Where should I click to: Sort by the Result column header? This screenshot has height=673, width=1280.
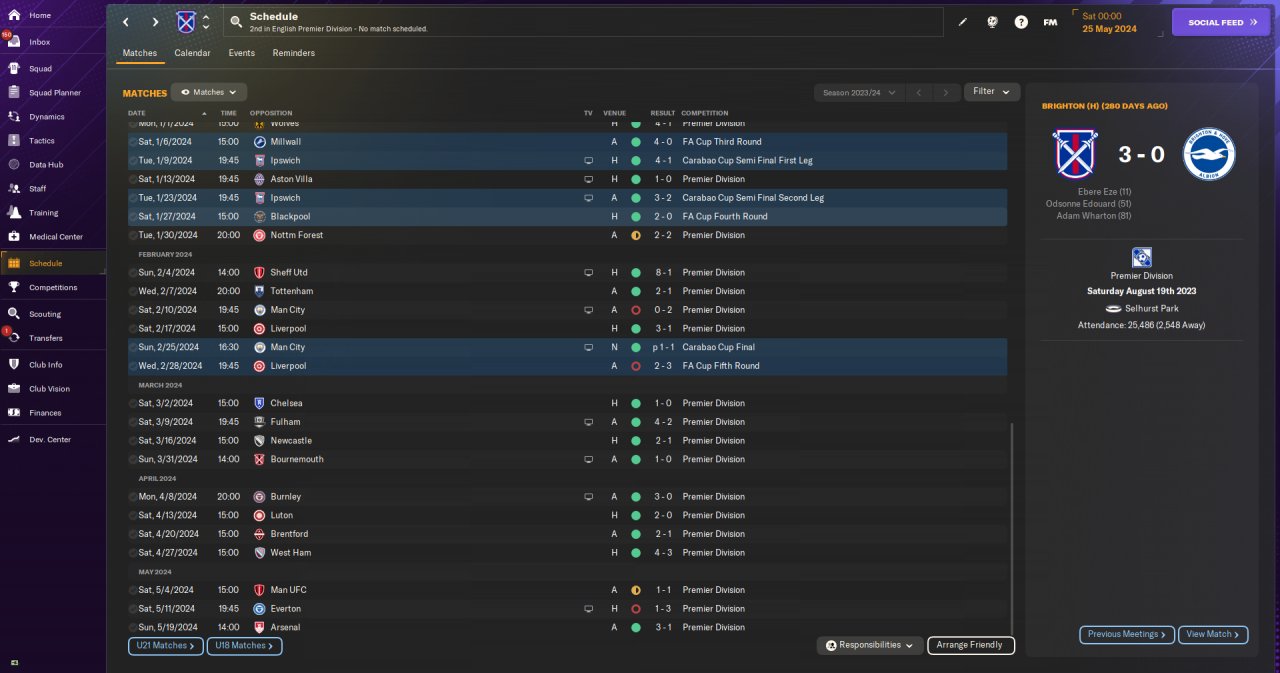click(x=663, y=113)
